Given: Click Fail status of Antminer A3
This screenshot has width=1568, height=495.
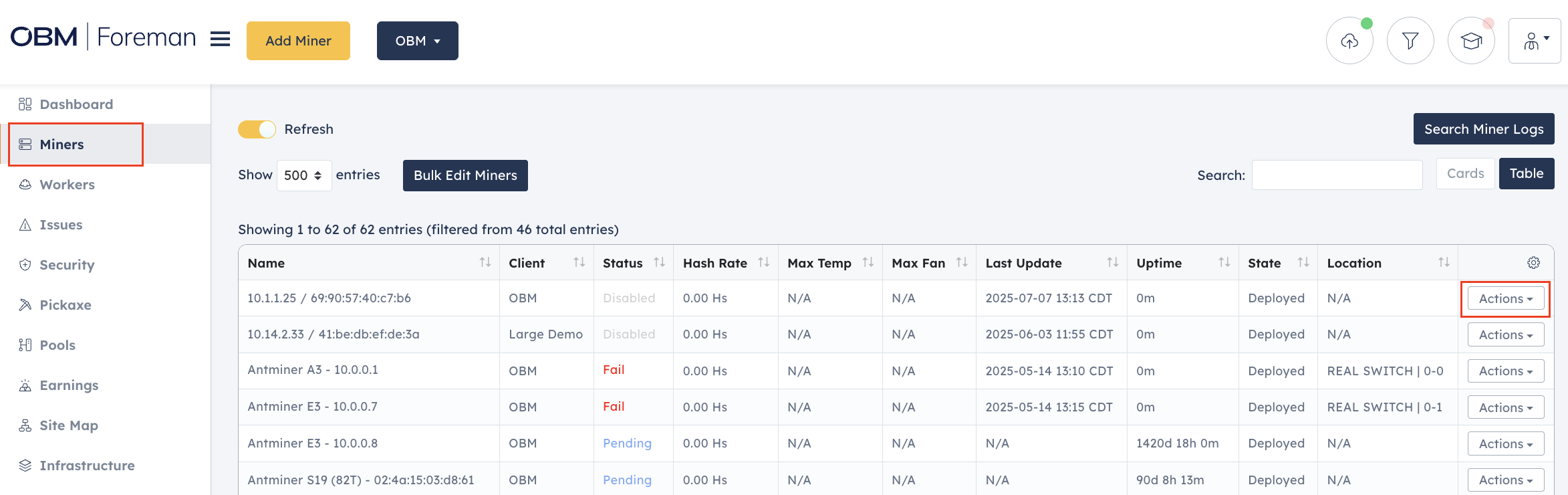Looking at the screenshot, I should tap(614, 370).
